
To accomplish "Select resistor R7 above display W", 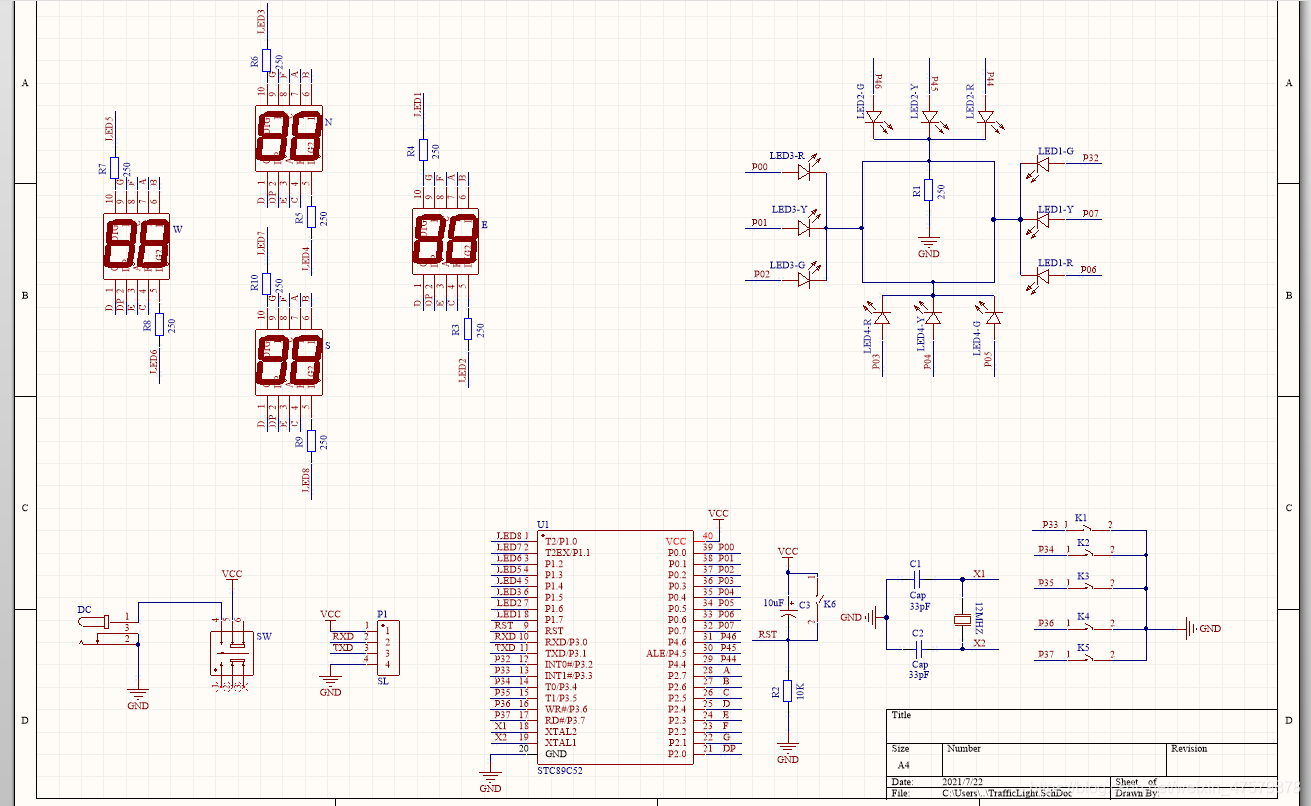I will click(114, 168).
